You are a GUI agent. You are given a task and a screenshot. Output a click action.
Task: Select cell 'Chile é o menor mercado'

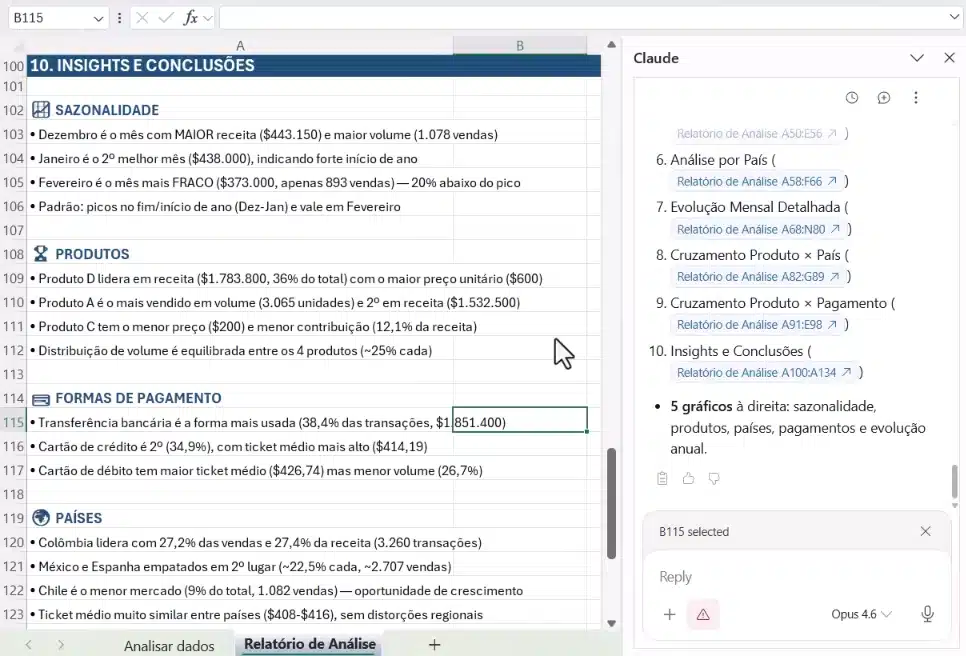(x=240, y=591)
